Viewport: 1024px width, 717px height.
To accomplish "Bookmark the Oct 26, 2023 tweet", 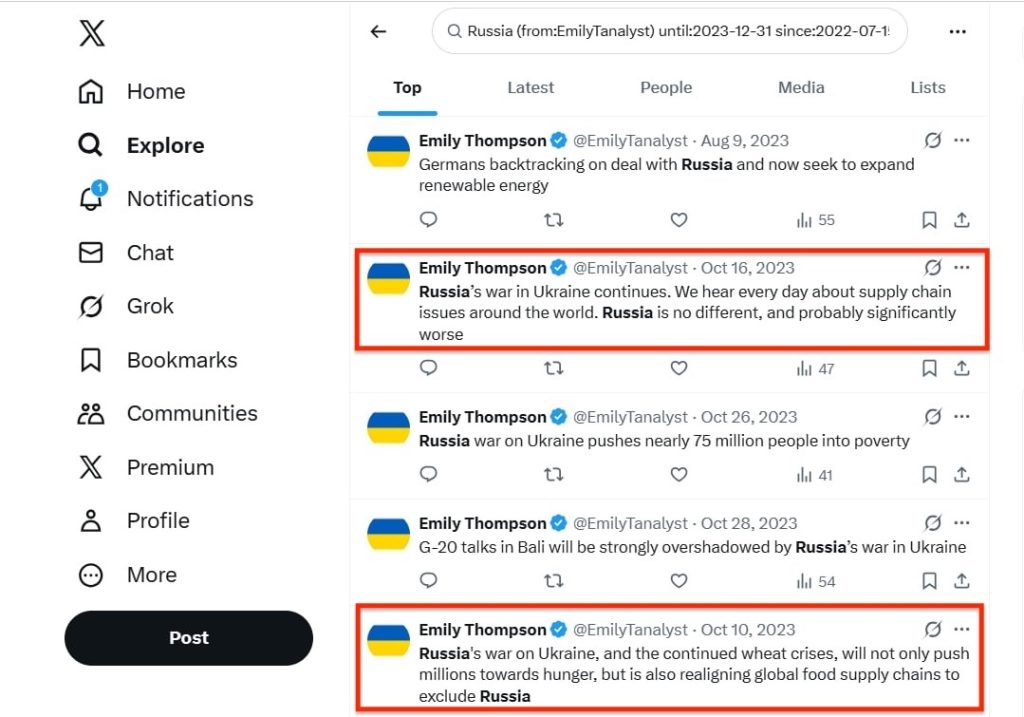I will pyautogui.click(x=929, y=475).
